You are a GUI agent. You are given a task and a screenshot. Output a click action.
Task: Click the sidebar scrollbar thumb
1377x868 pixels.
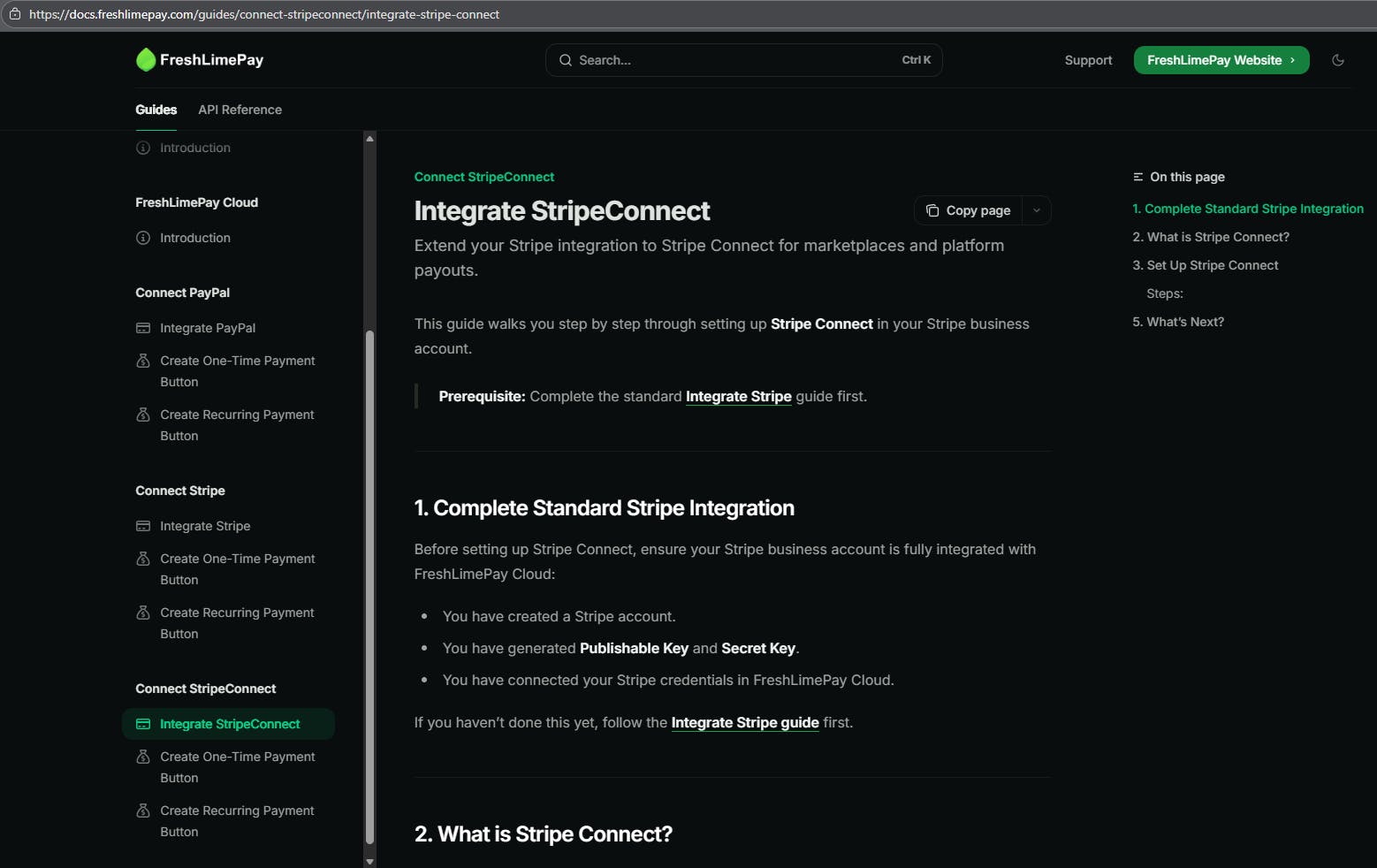pyautogui.click(x=369, y=588)
